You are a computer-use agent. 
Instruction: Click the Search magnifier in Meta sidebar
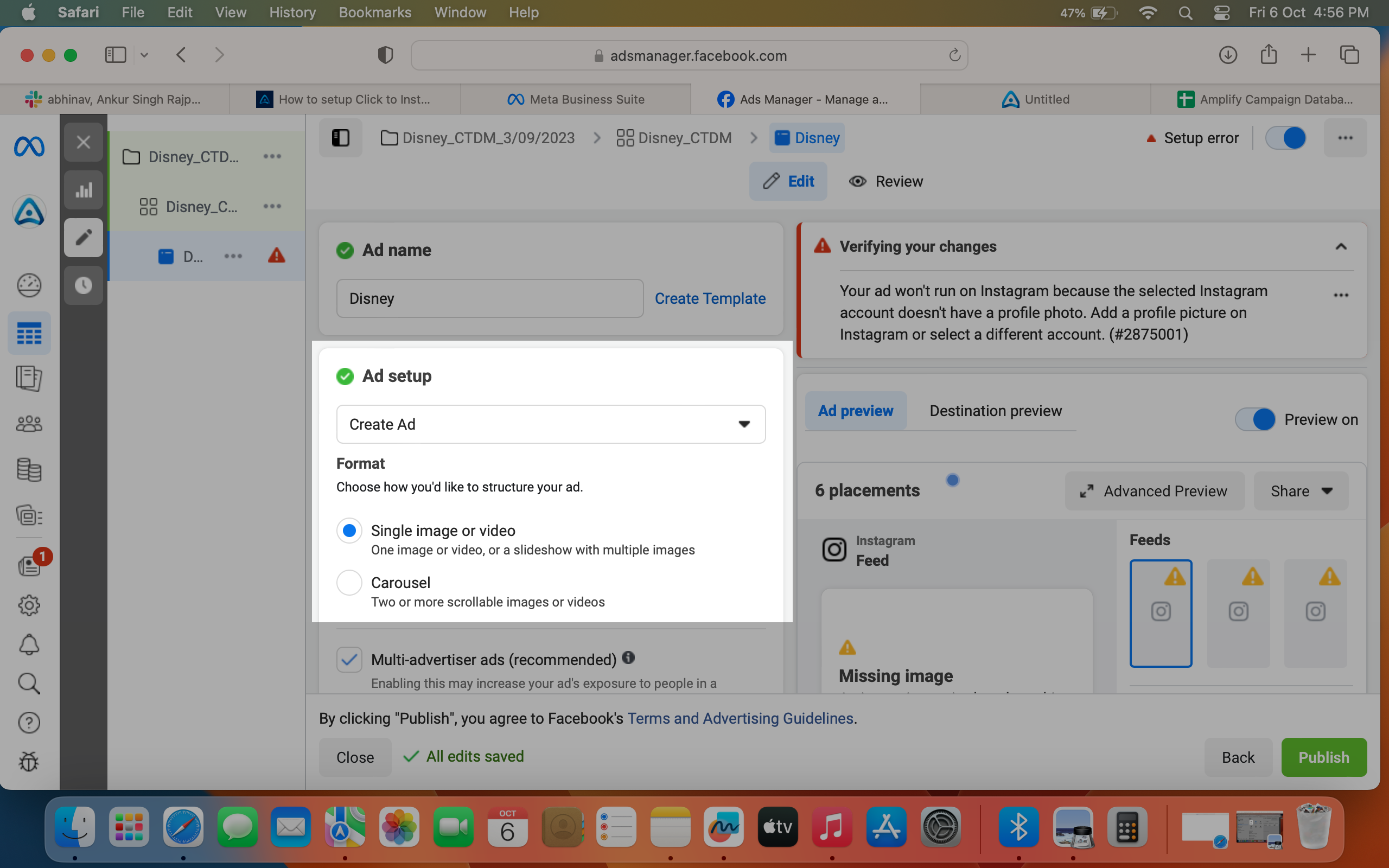coord(29,684)
